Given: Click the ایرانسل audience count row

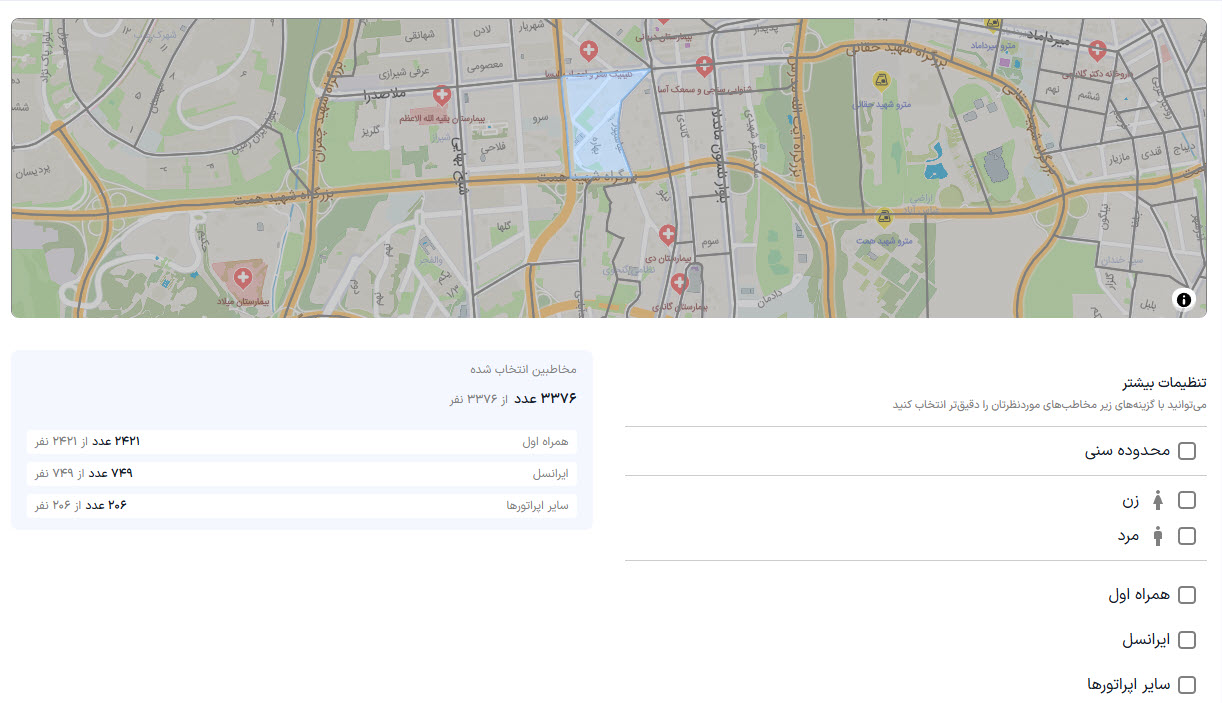Looking at the screenshot, I should (x=302, y=473).
